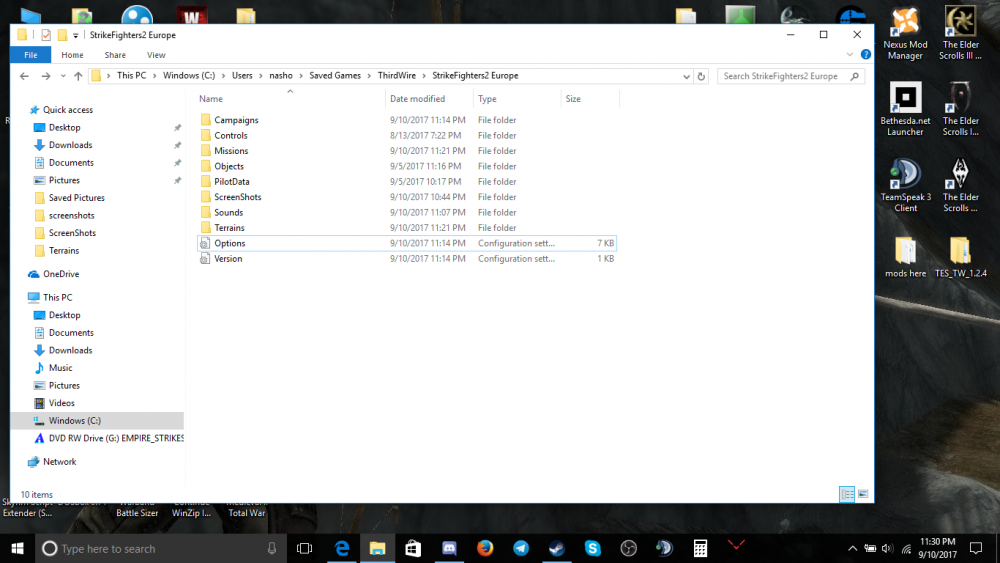
Task: Open the 'mods here' desktop folder
Action: click(x=905, y=257)
